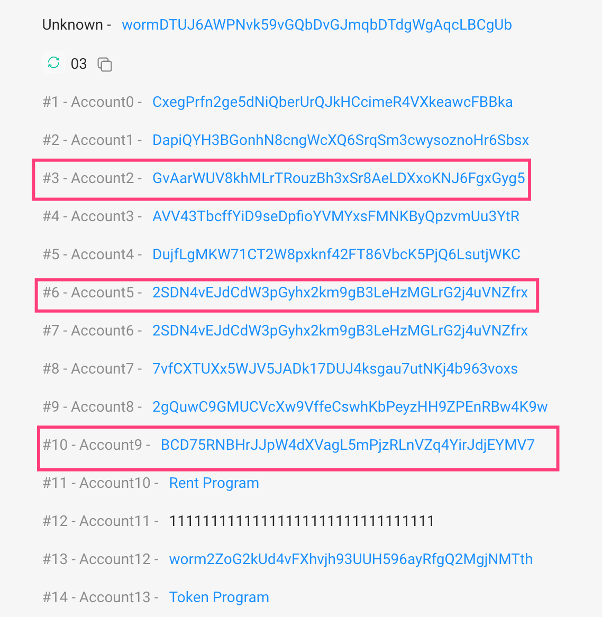
Task: Click the instruction data value 03
Action: coord(78,64)
